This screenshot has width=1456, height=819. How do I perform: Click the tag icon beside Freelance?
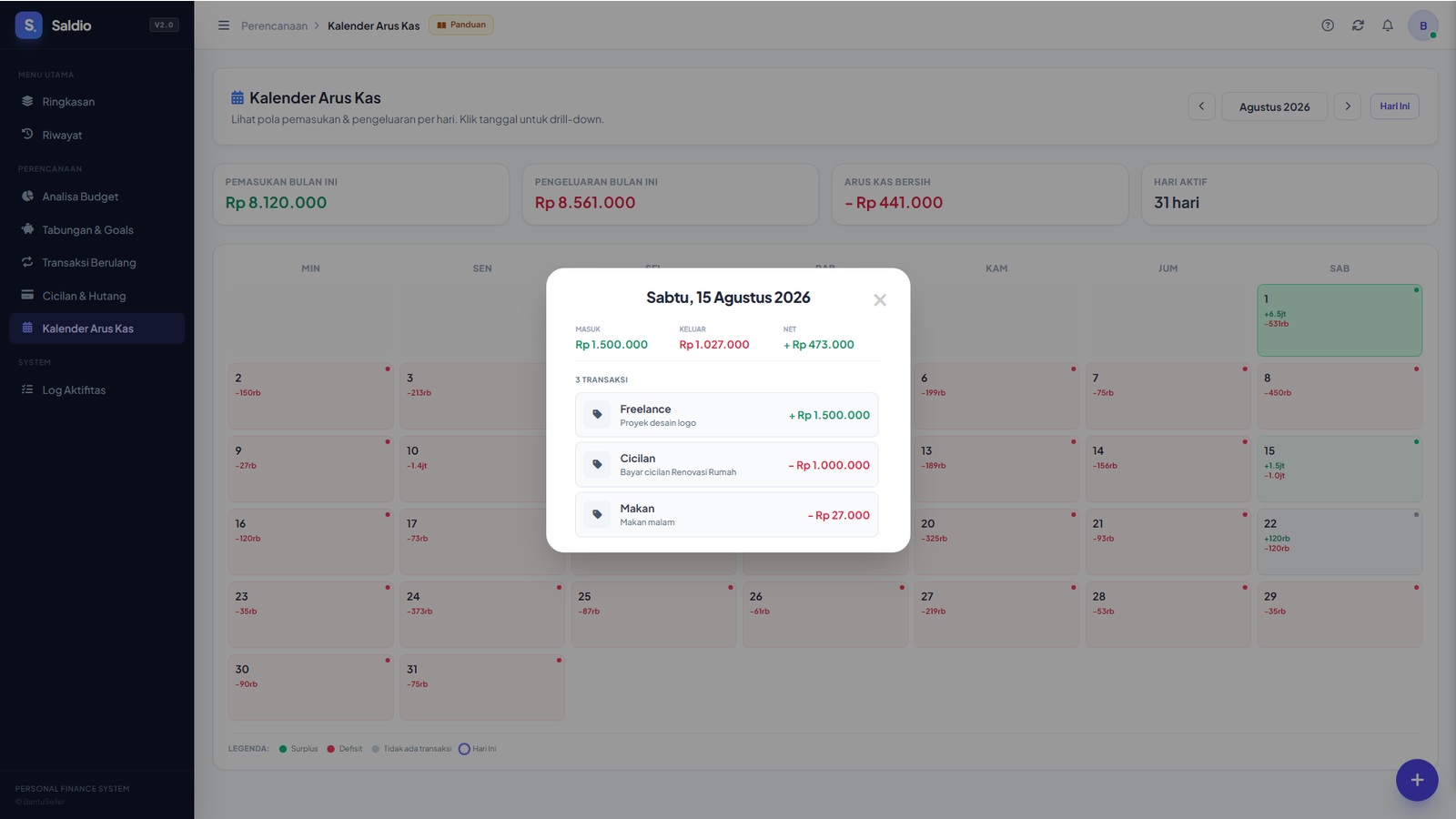pos(597,415)
